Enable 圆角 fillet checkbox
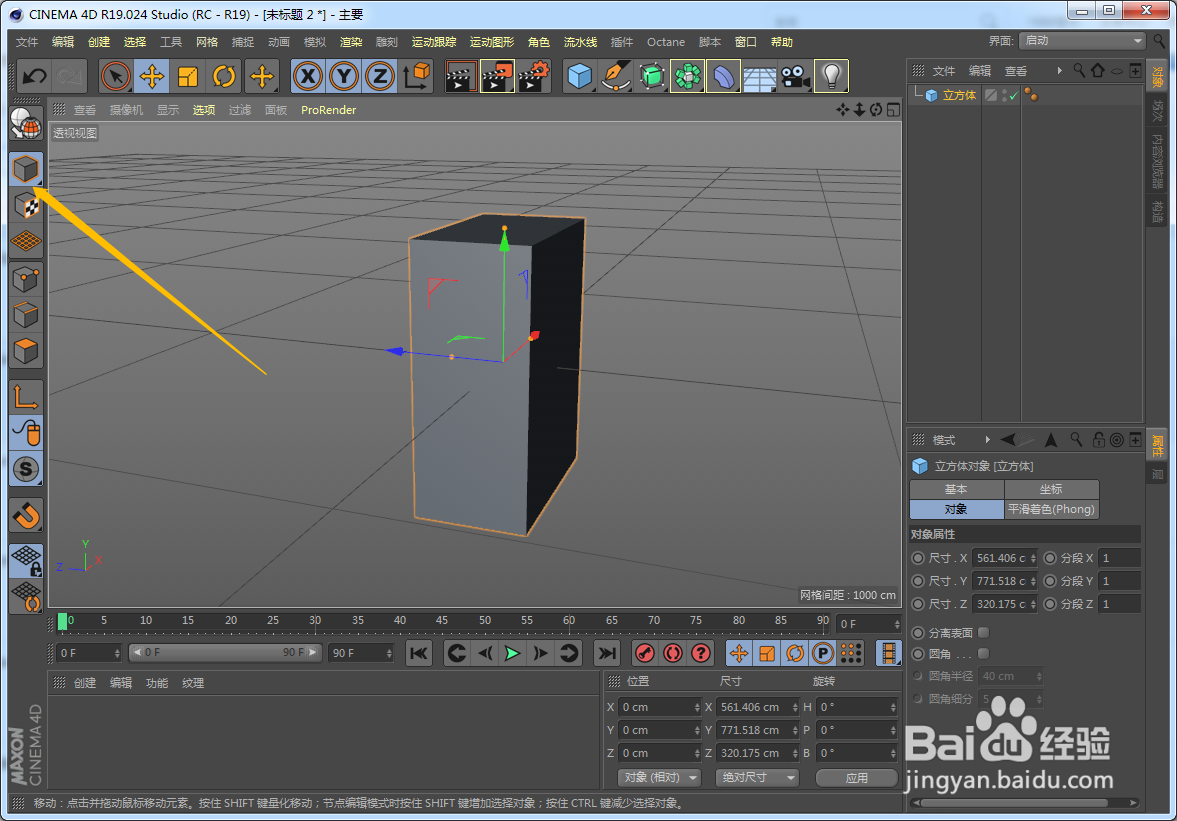 click(983, 654)
